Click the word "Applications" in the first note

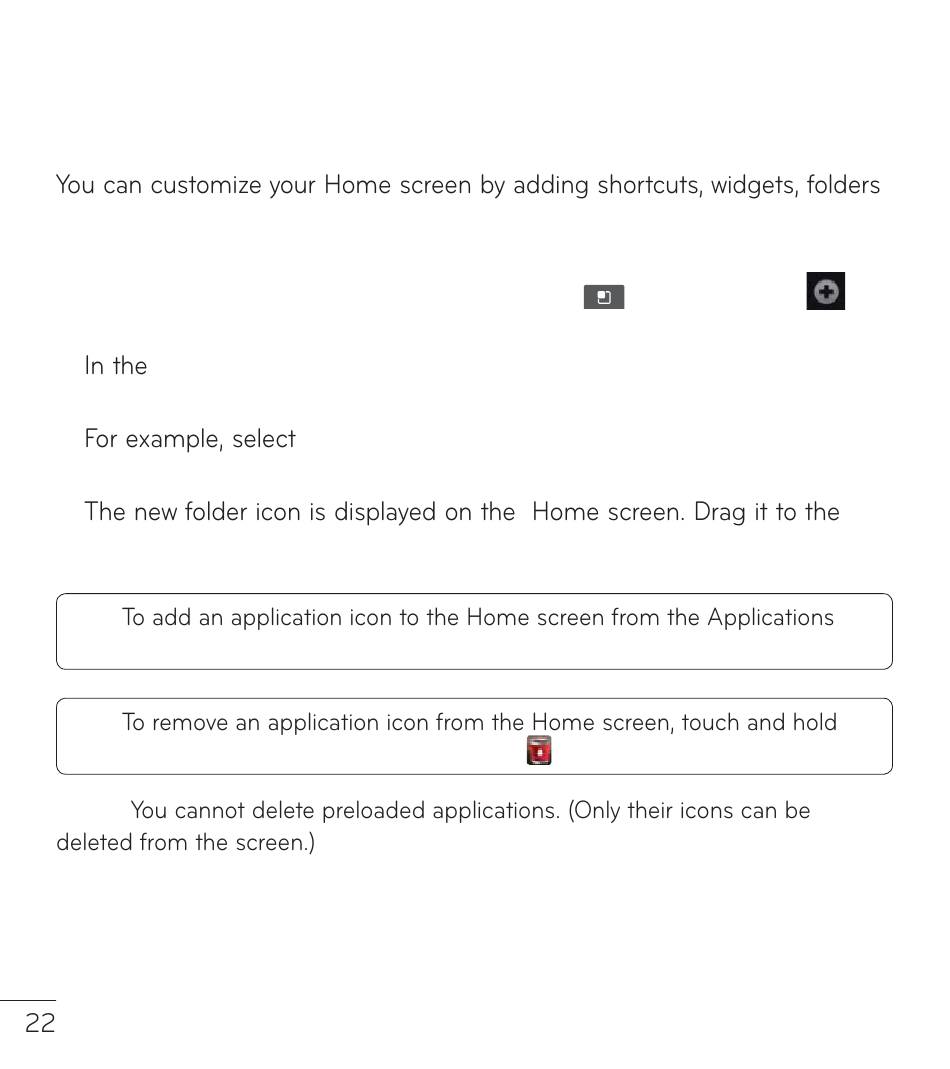coord(770,618)
